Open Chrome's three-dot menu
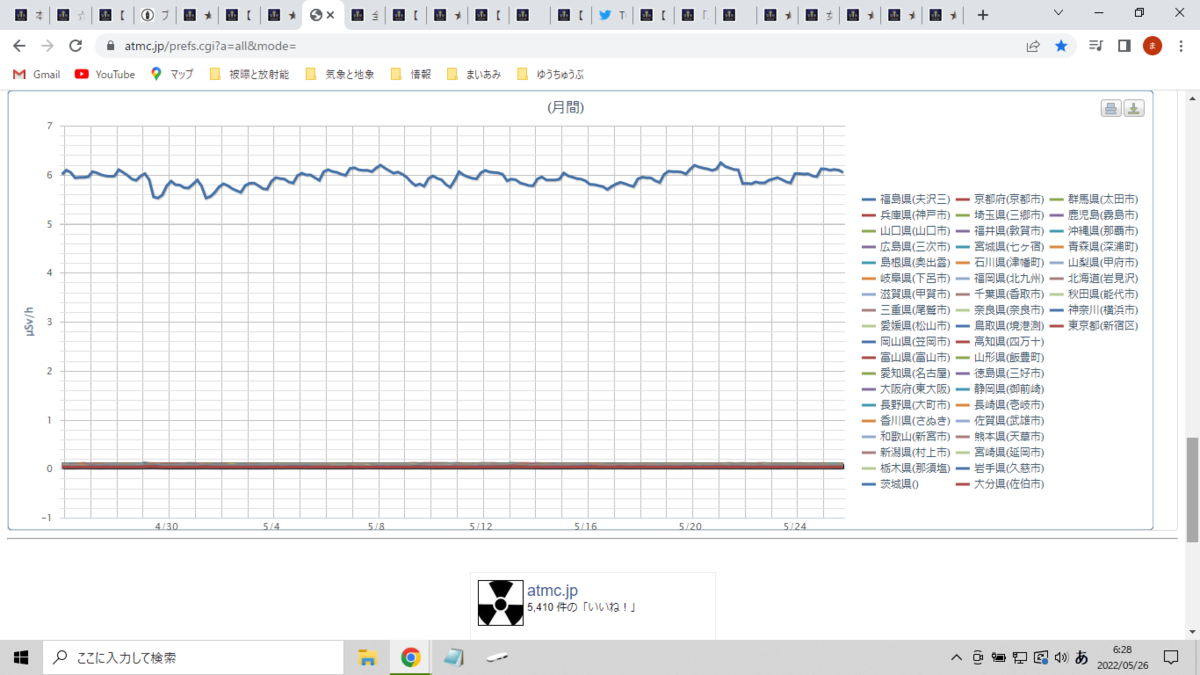1200x675 pixels. coord(1180,46)
